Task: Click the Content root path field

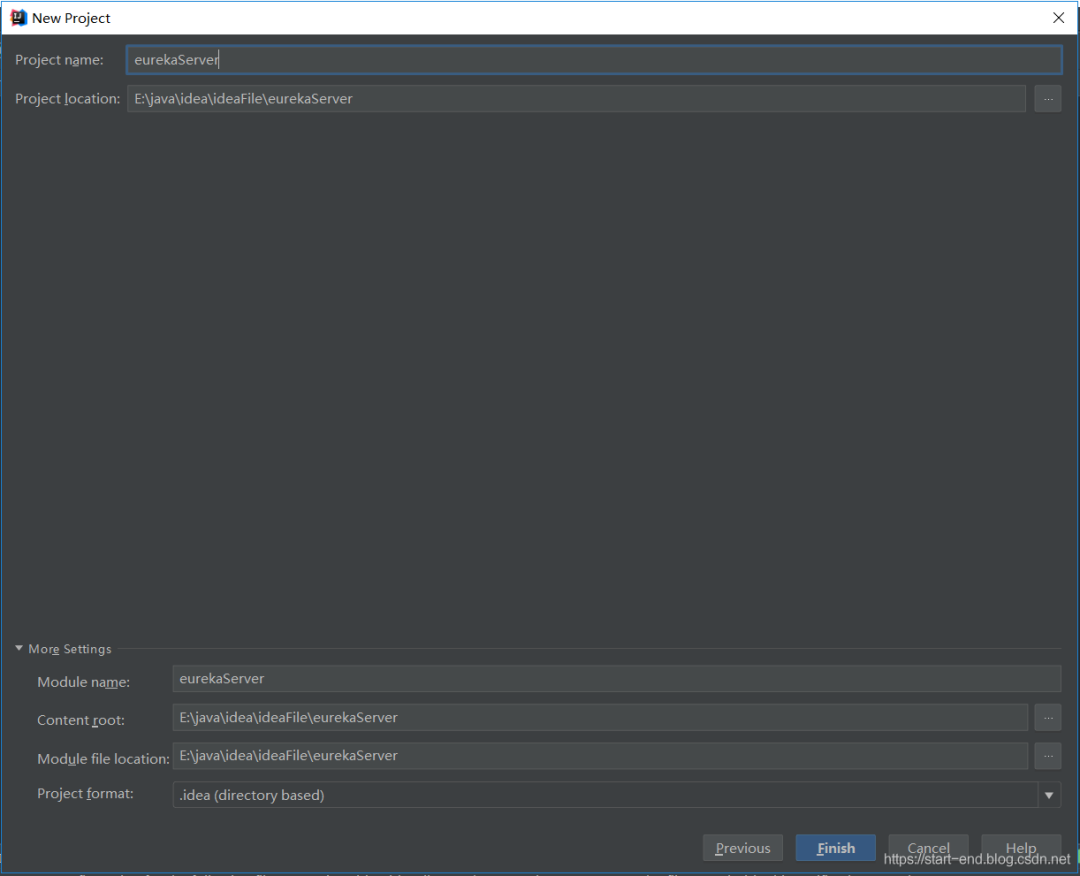Action: coord(600,718)
